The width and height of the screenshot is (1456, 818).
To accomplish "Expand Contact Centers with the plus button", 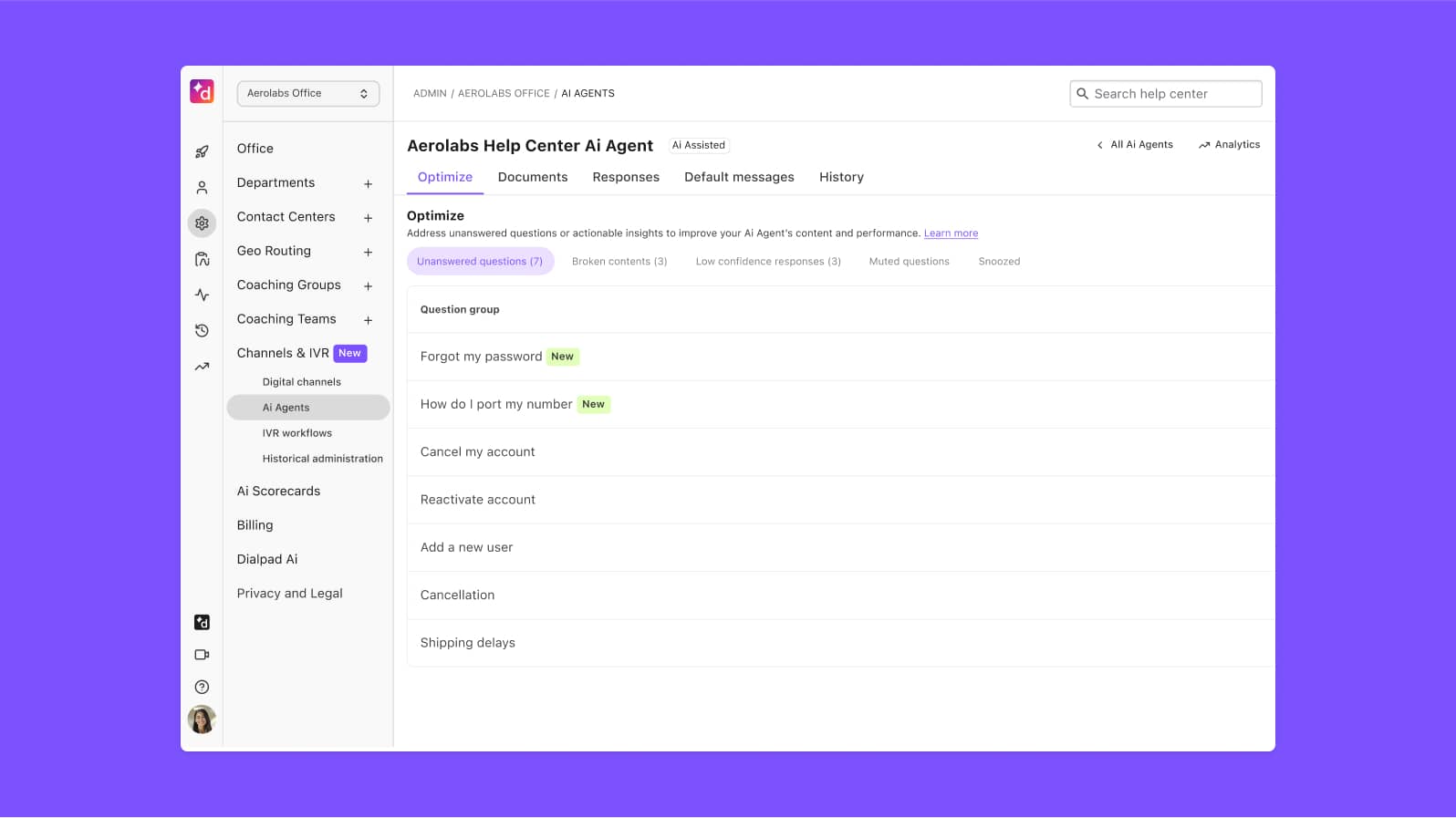I will [368, 218].
